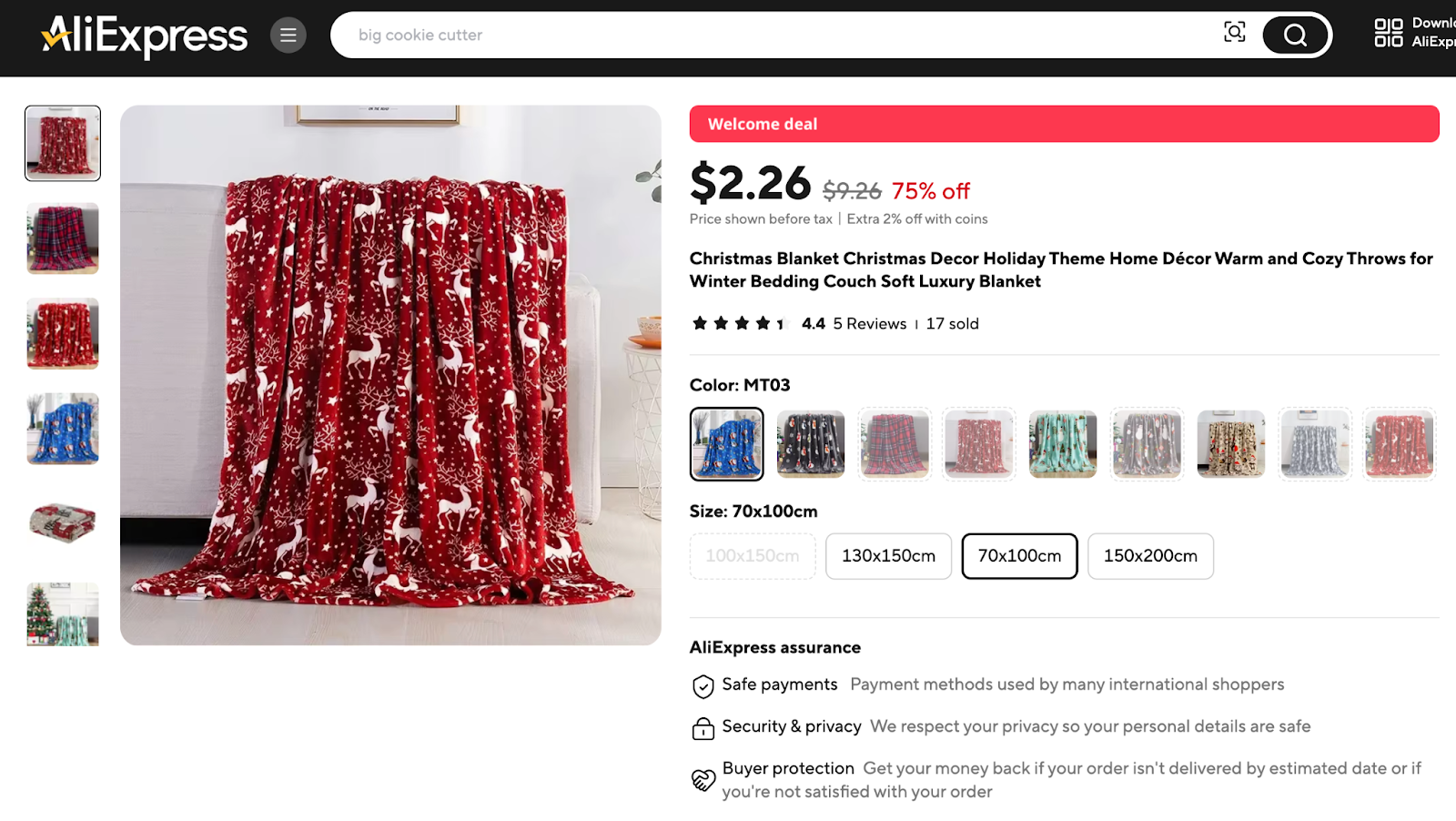Click the Security & privacy lock icon
The image size is (1456, 821).
click(702, 728)
